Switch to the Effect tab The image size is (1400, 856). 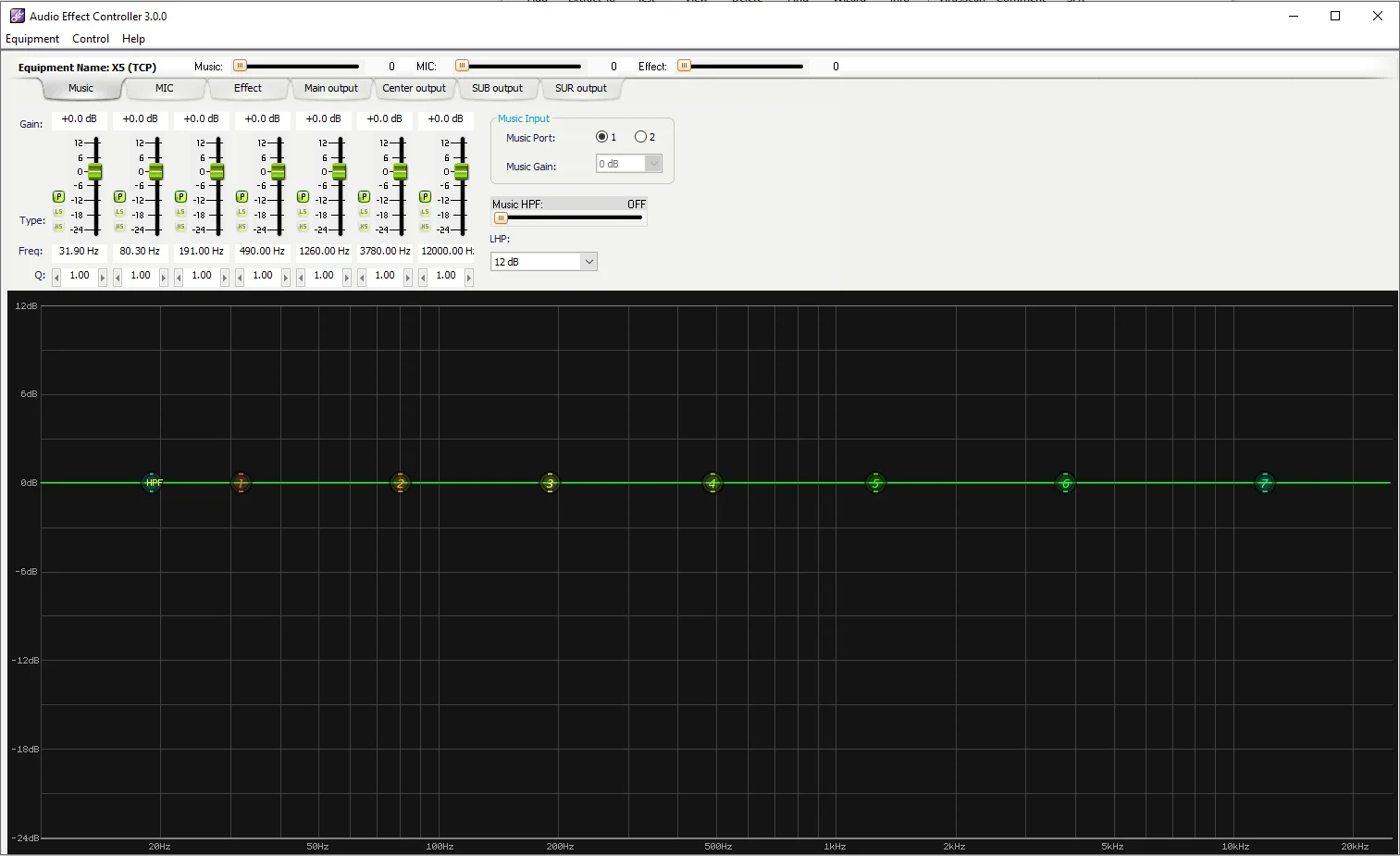[248, 89]
